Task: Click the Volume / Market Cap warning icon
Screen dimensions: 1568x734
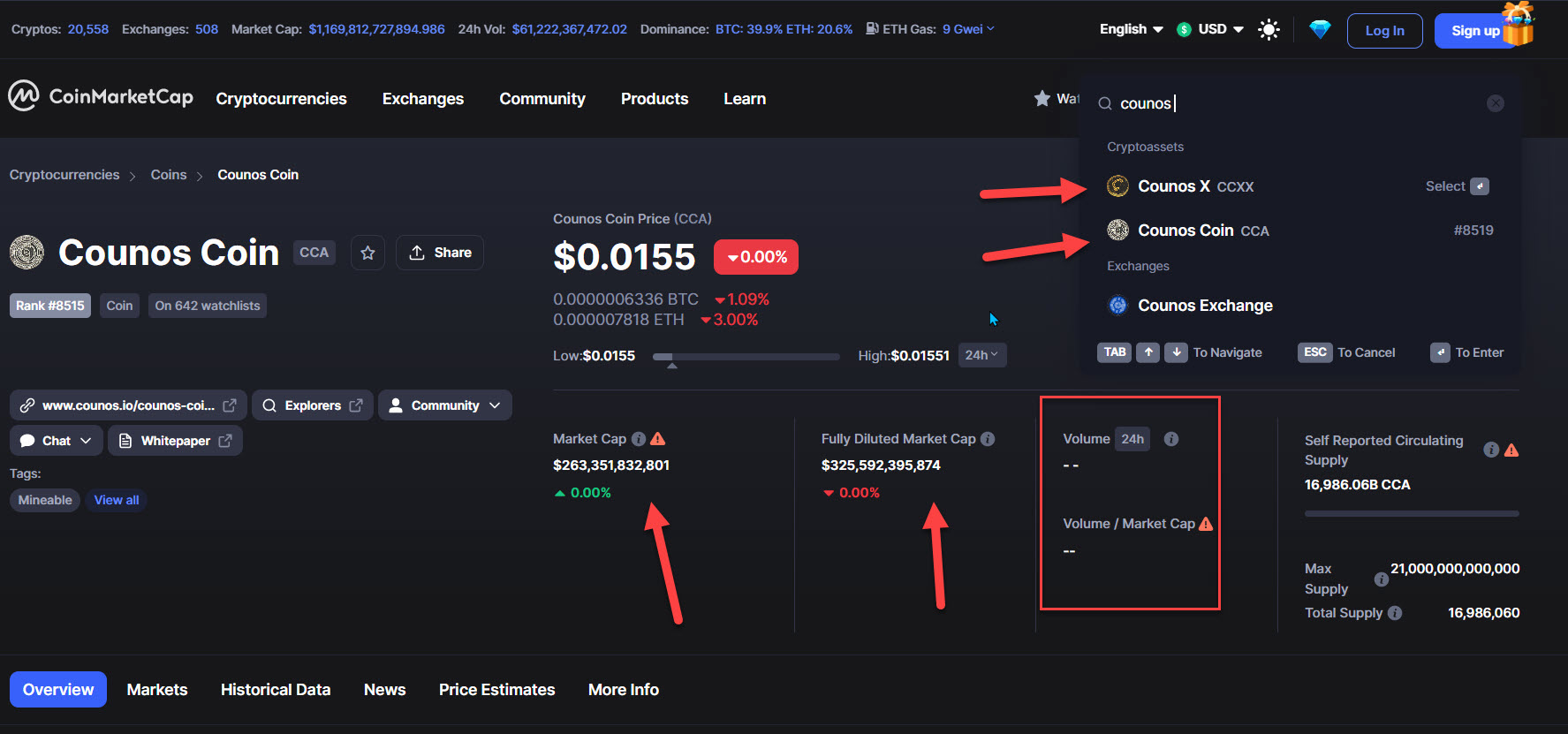Action: point(1206,524)
